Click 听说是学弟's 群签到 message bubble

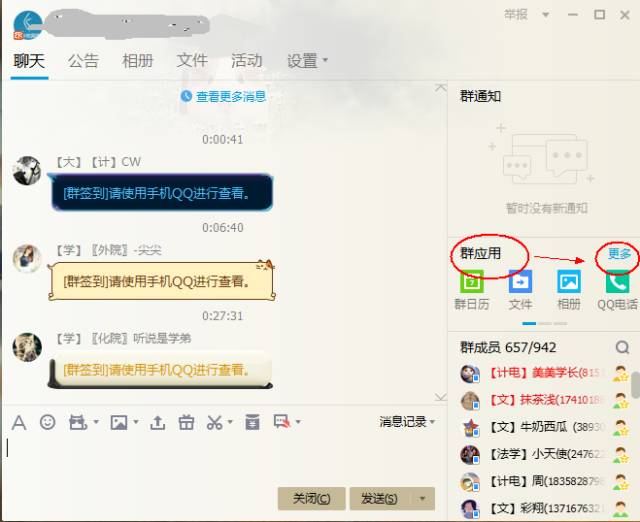tap(160, 370)
